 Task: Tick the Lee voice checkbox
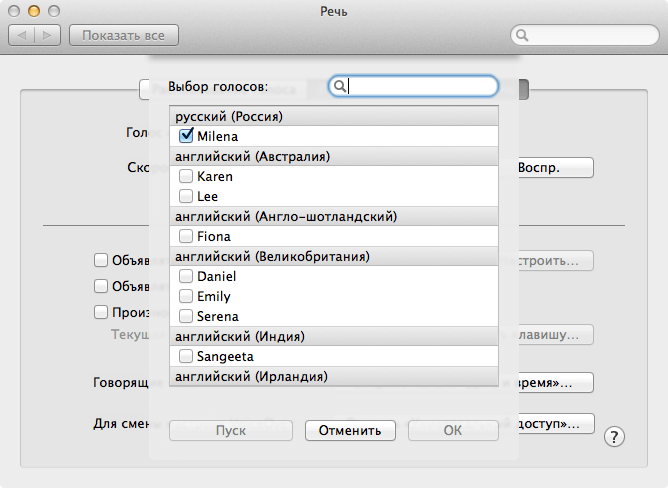pyautogui.click(x=186, y=196)
